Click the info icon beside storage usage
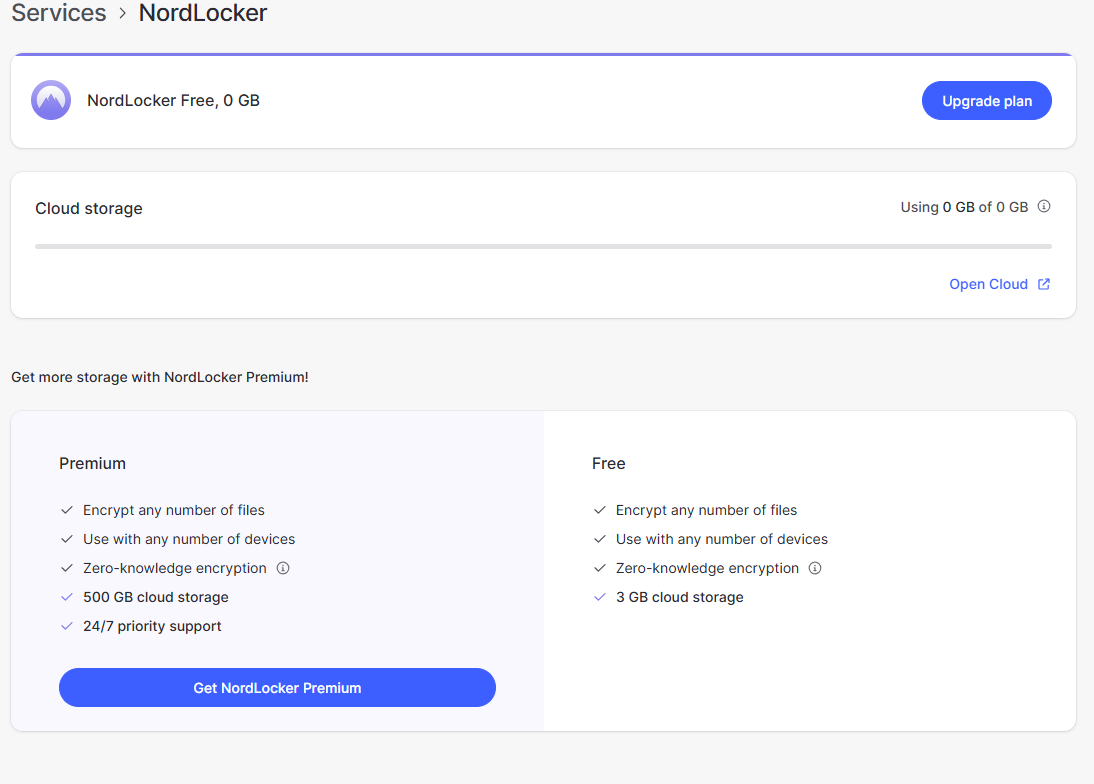This screenshot has width=1094, height=784. (x=1044, y=206)
